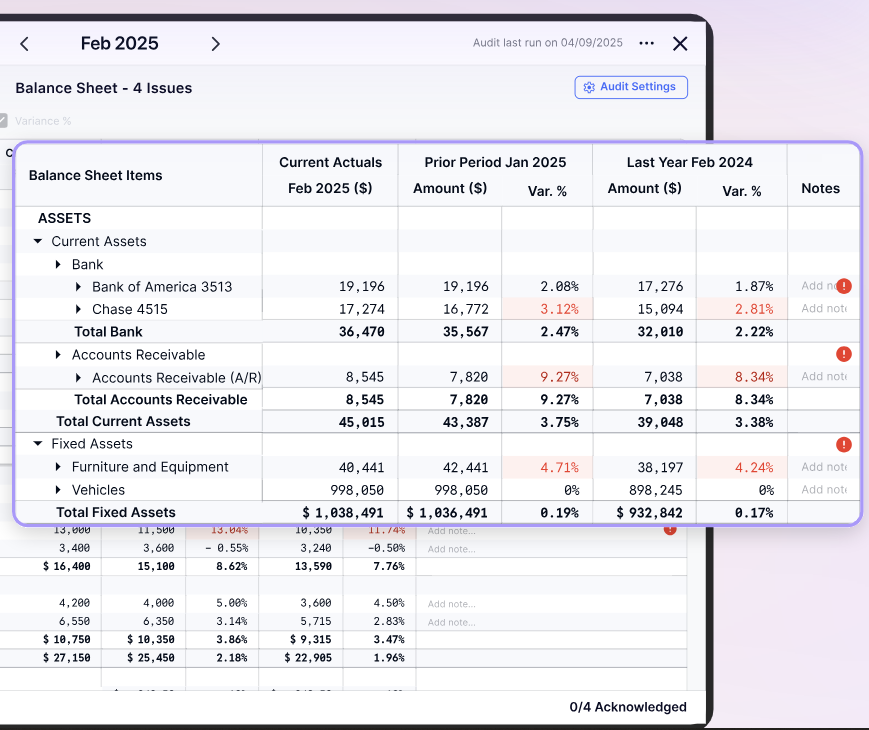869x730 pixels.
Task: Expand Furniture and Equipment row
Action: (x=59, y=467)
